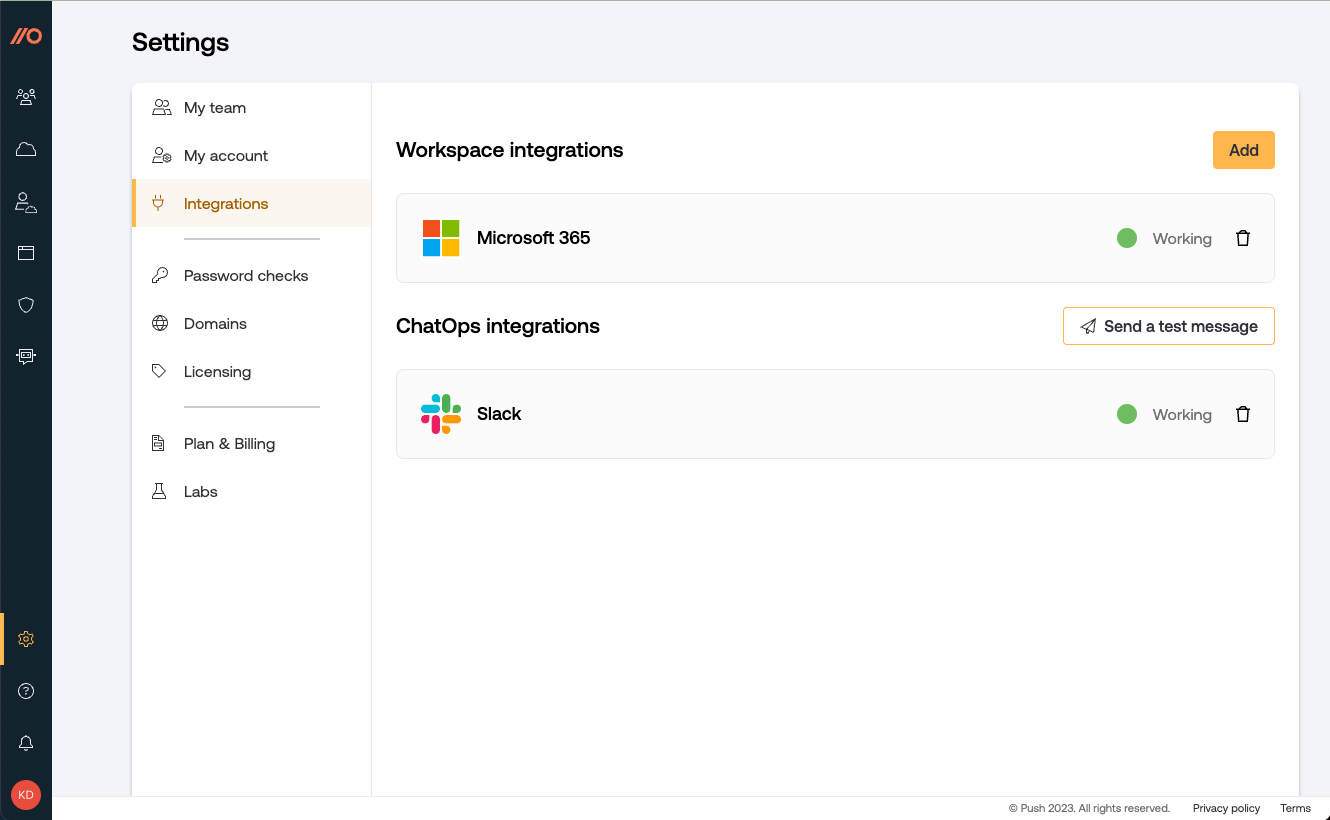This screenshot has height=820, width=1330.
Task: Open the Terms link
Action: [x=1295, y=808]
